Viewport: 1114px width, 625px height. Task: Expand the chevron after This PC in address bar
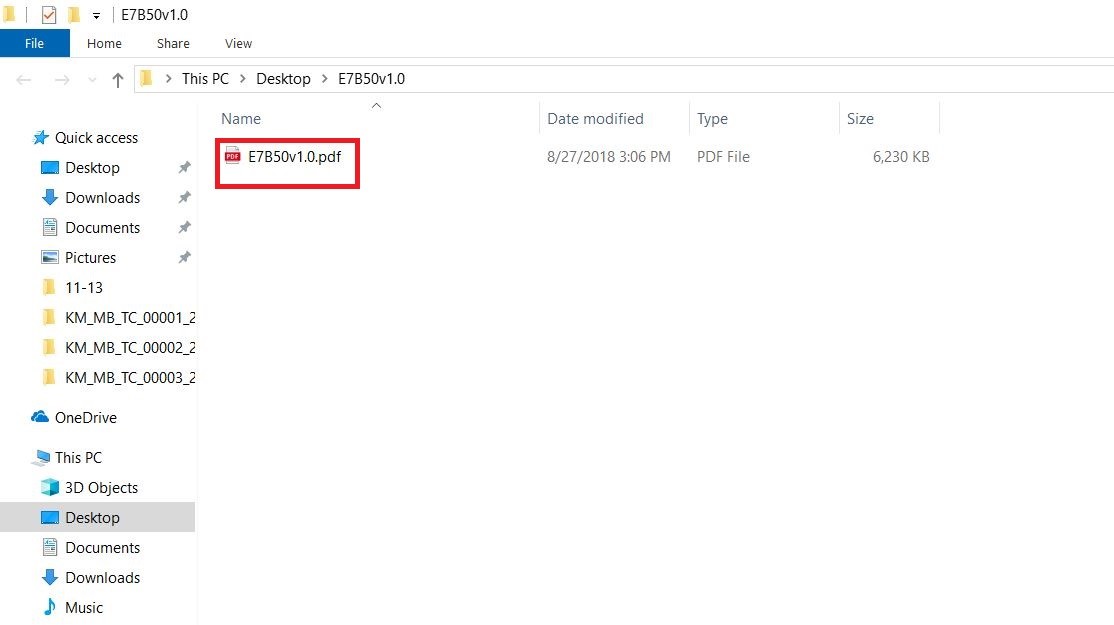[x=243, y=79]
